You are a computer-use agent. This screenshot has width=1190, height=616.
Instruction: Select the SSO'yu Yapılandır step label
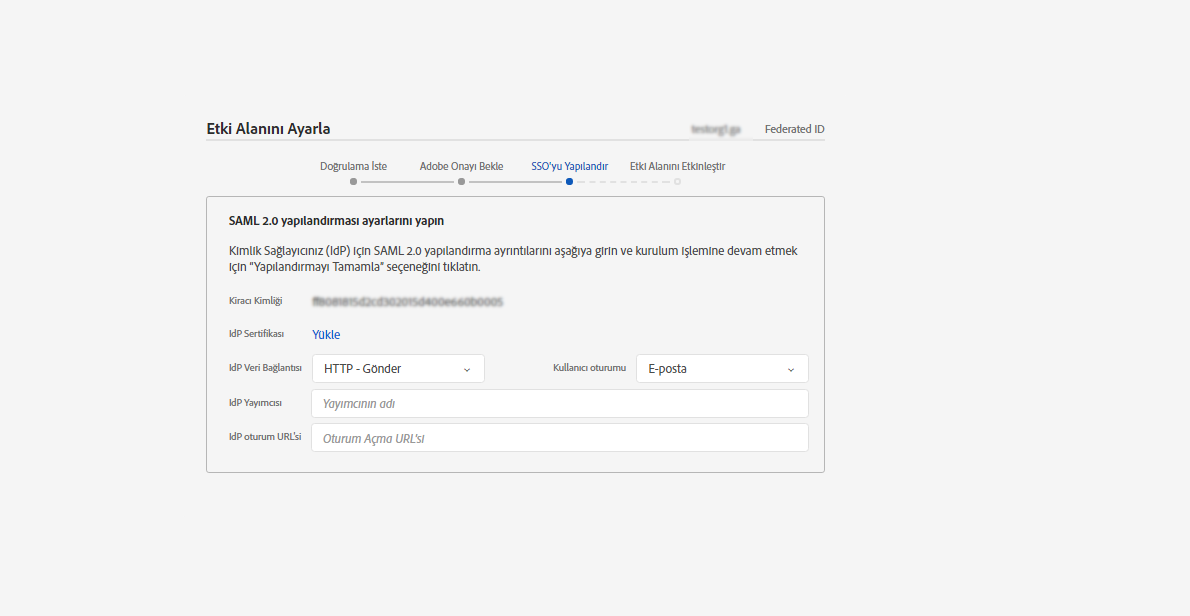coord(569,166)
